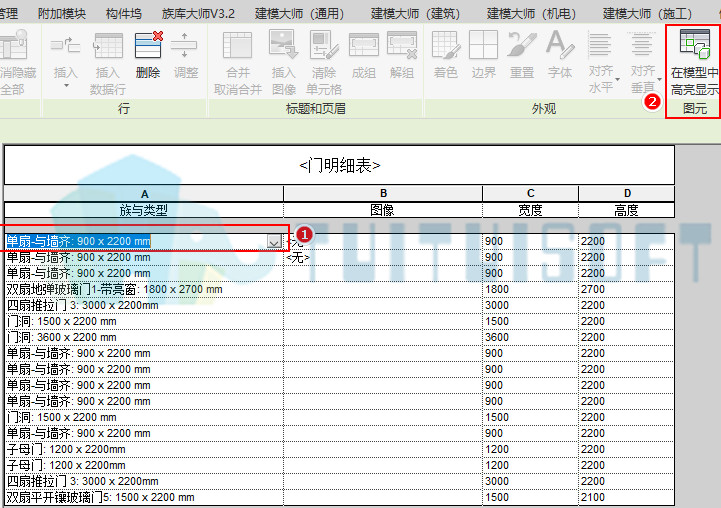
Task: Click Merge/Unmerge cells icon
Action: pyautogui.click(x=237, y=46)
